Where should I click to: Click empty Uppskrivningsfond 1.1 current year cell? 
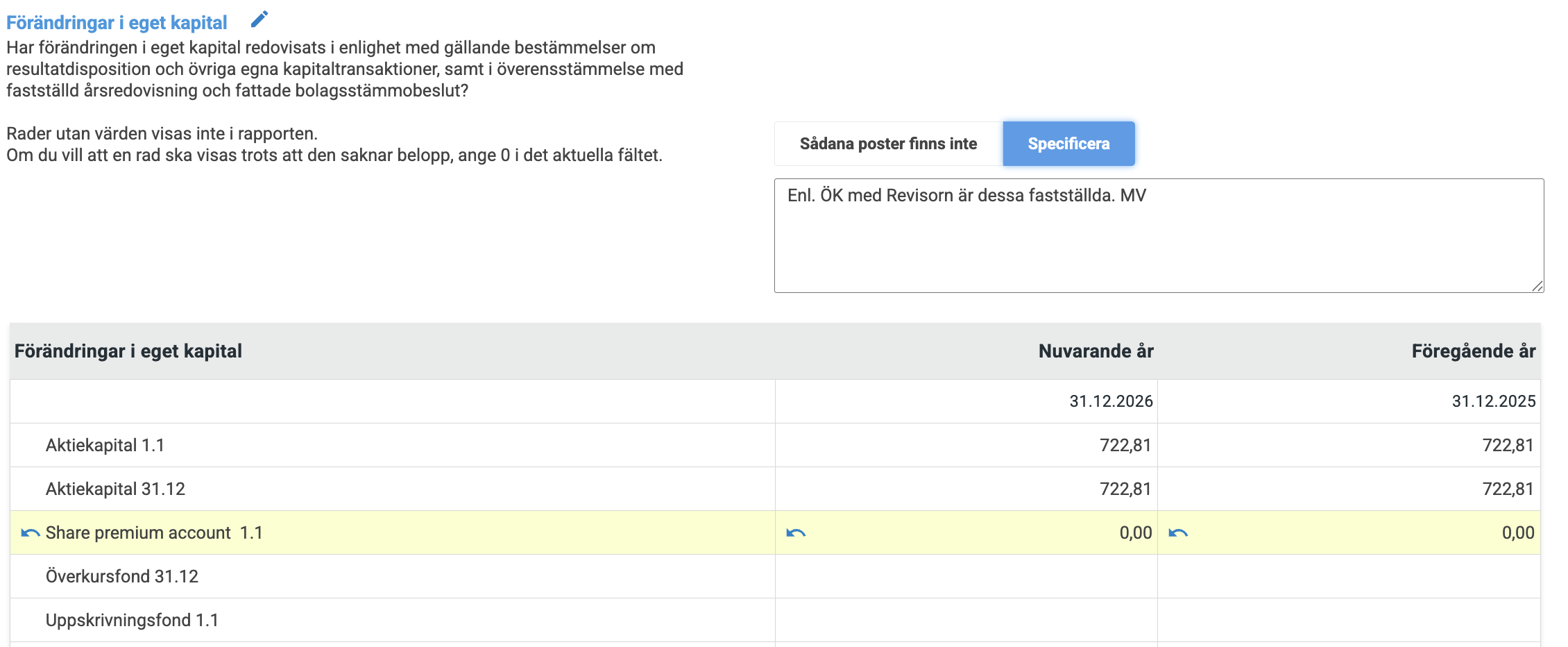coord(966,620)
